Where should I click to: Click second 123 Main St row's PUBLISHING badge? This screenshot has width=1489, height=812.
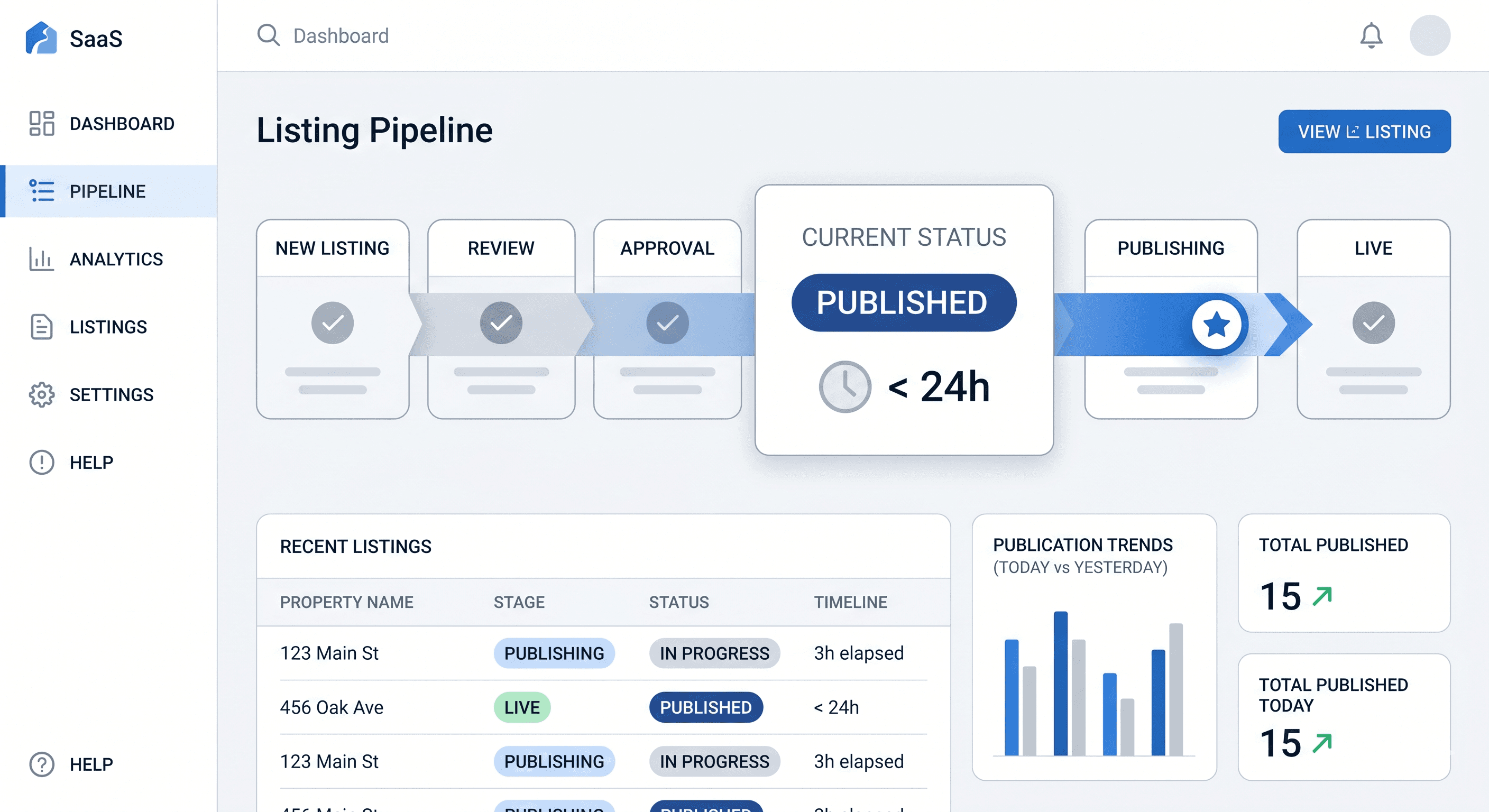click(x=554, y=761)
